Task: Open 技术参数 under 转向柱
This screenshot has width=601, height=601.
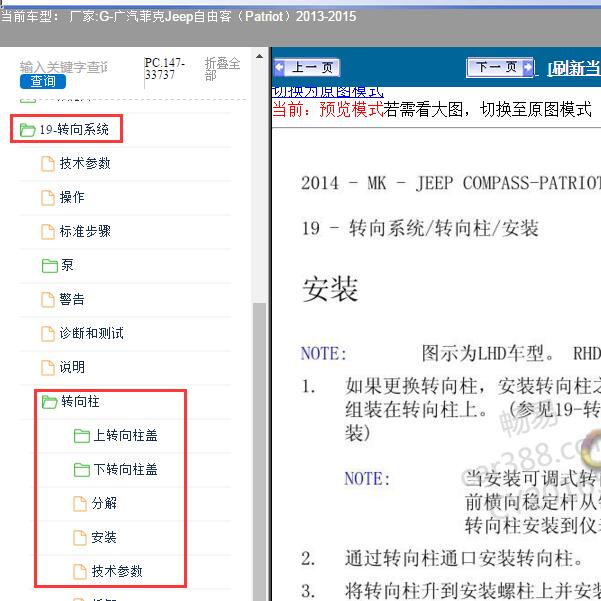Action: point(117,571)
